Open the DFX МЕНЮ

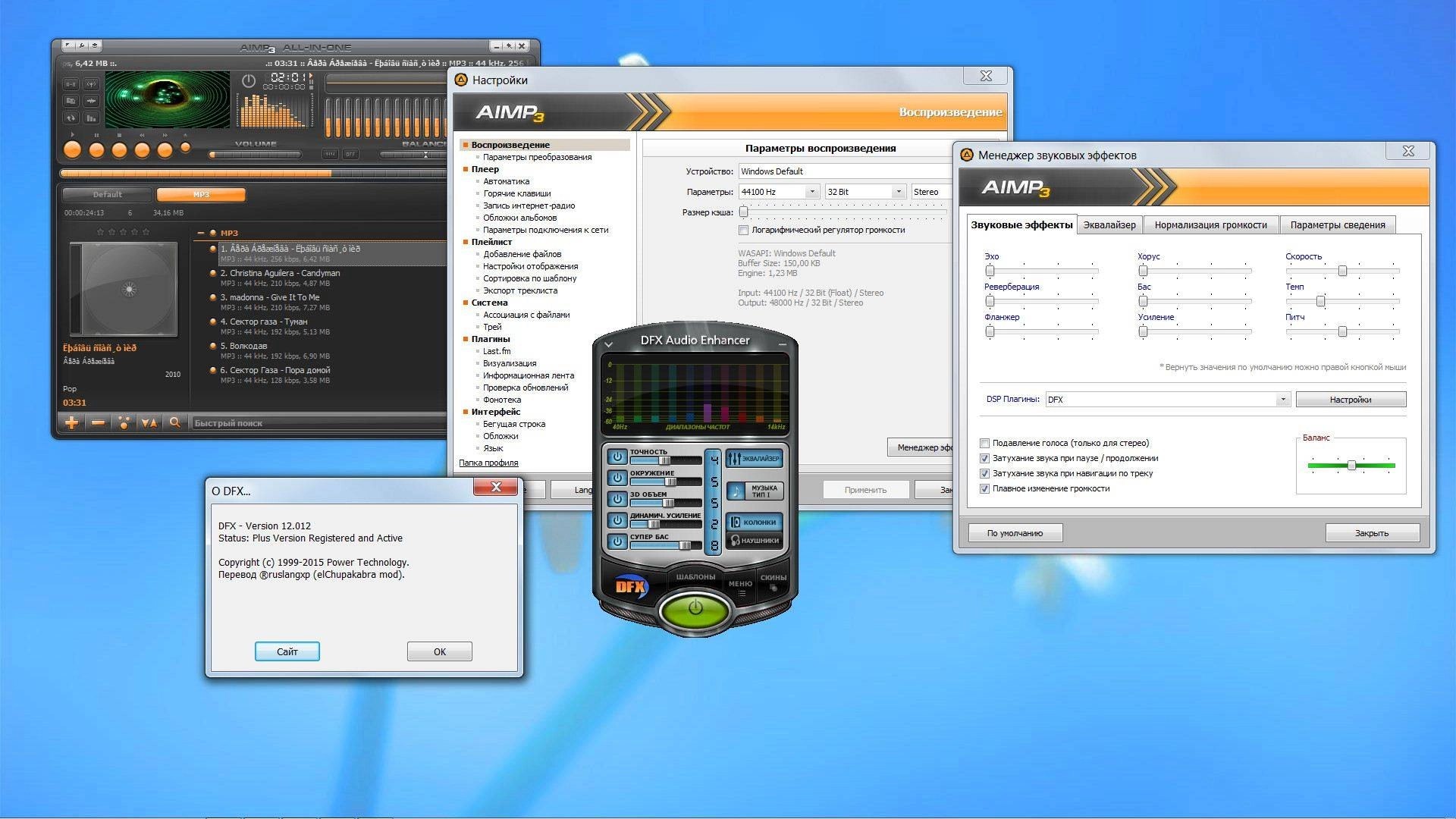740,585
